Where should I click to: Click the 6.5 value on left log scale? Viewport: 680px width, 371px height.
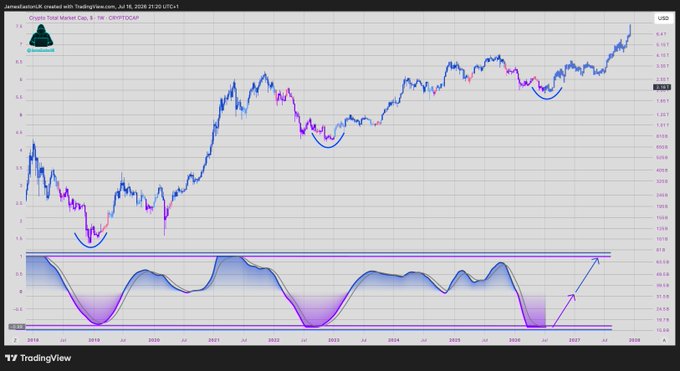(x=20, y=62)
